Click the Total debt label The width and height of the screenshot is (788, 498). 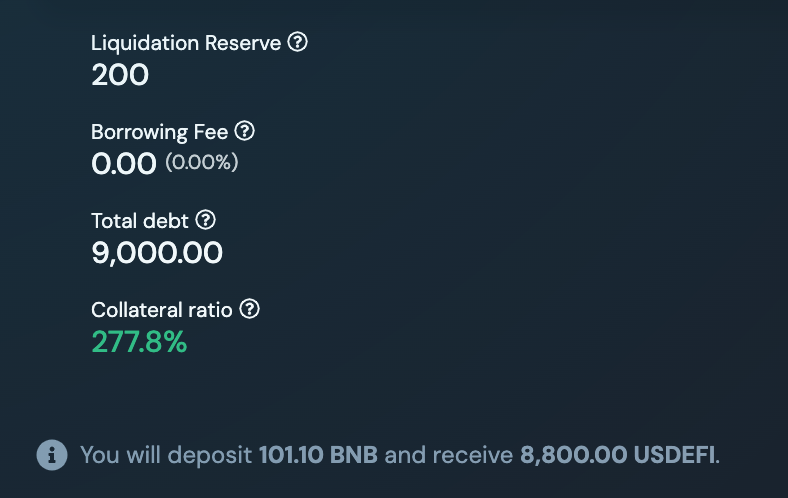point(140,221)
